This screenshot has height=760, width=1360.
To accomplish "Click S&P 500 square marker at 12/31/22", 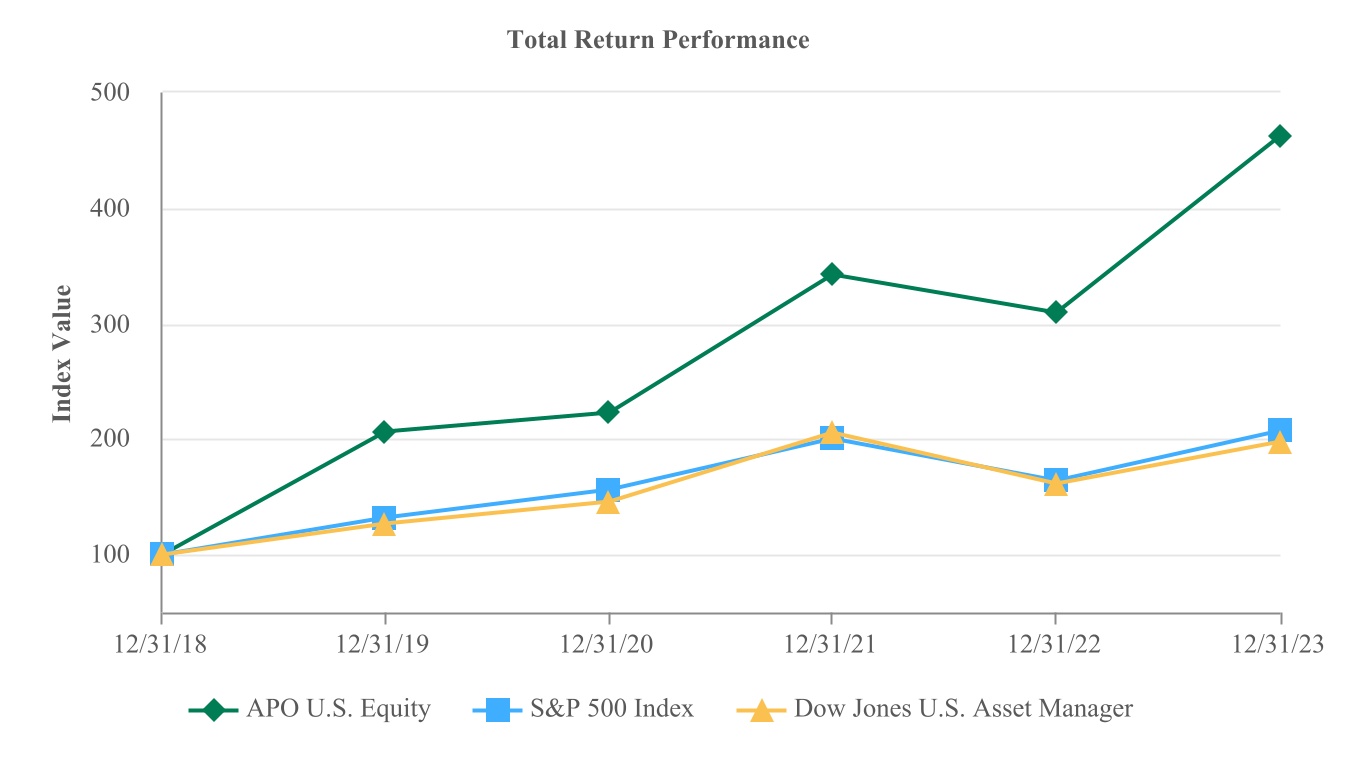I will (x=1056, y=480).
